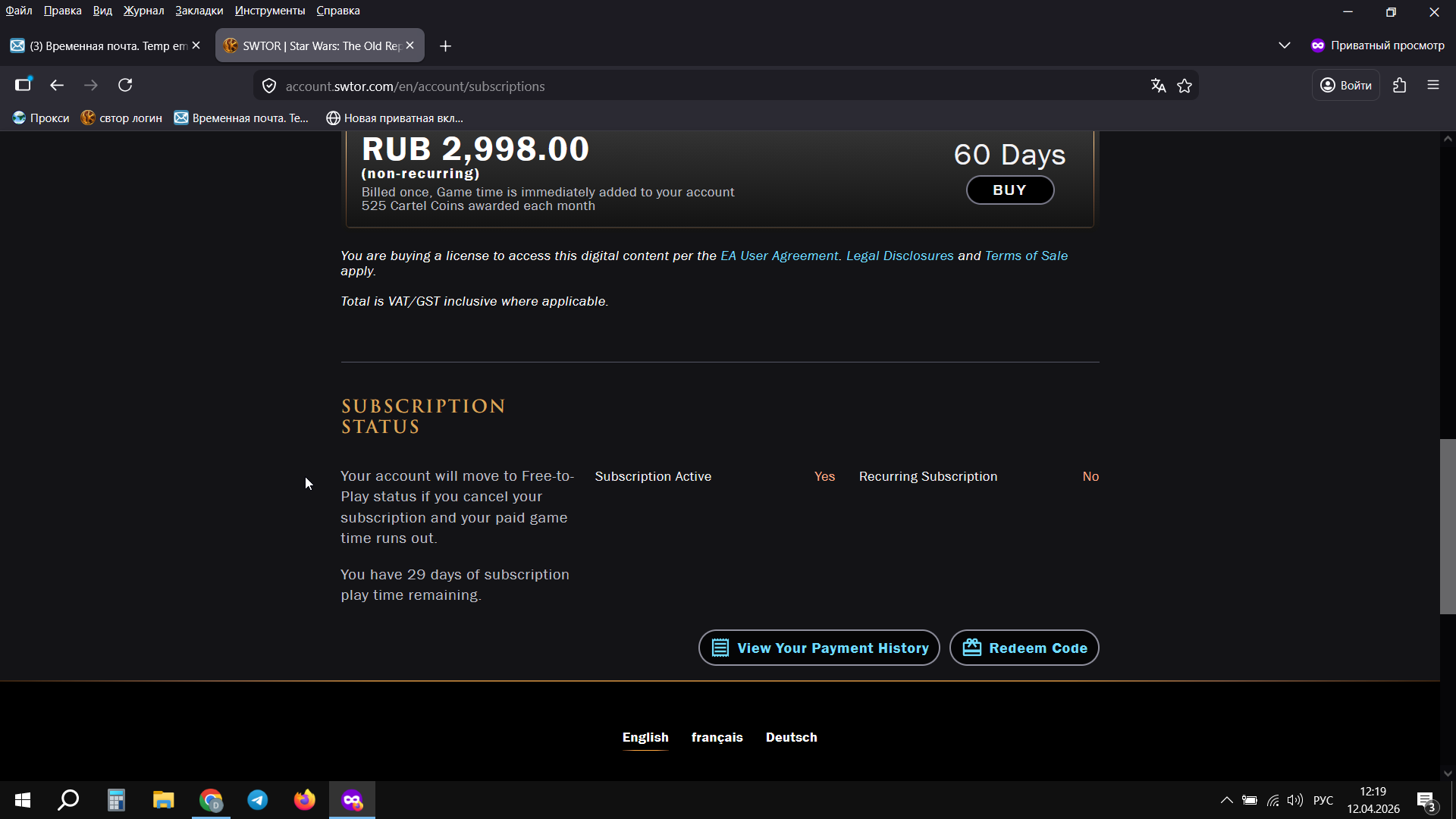Expand the list all tabs dropdown arrow
This screenshot has height=819, width=1456.
(1284, 45)
